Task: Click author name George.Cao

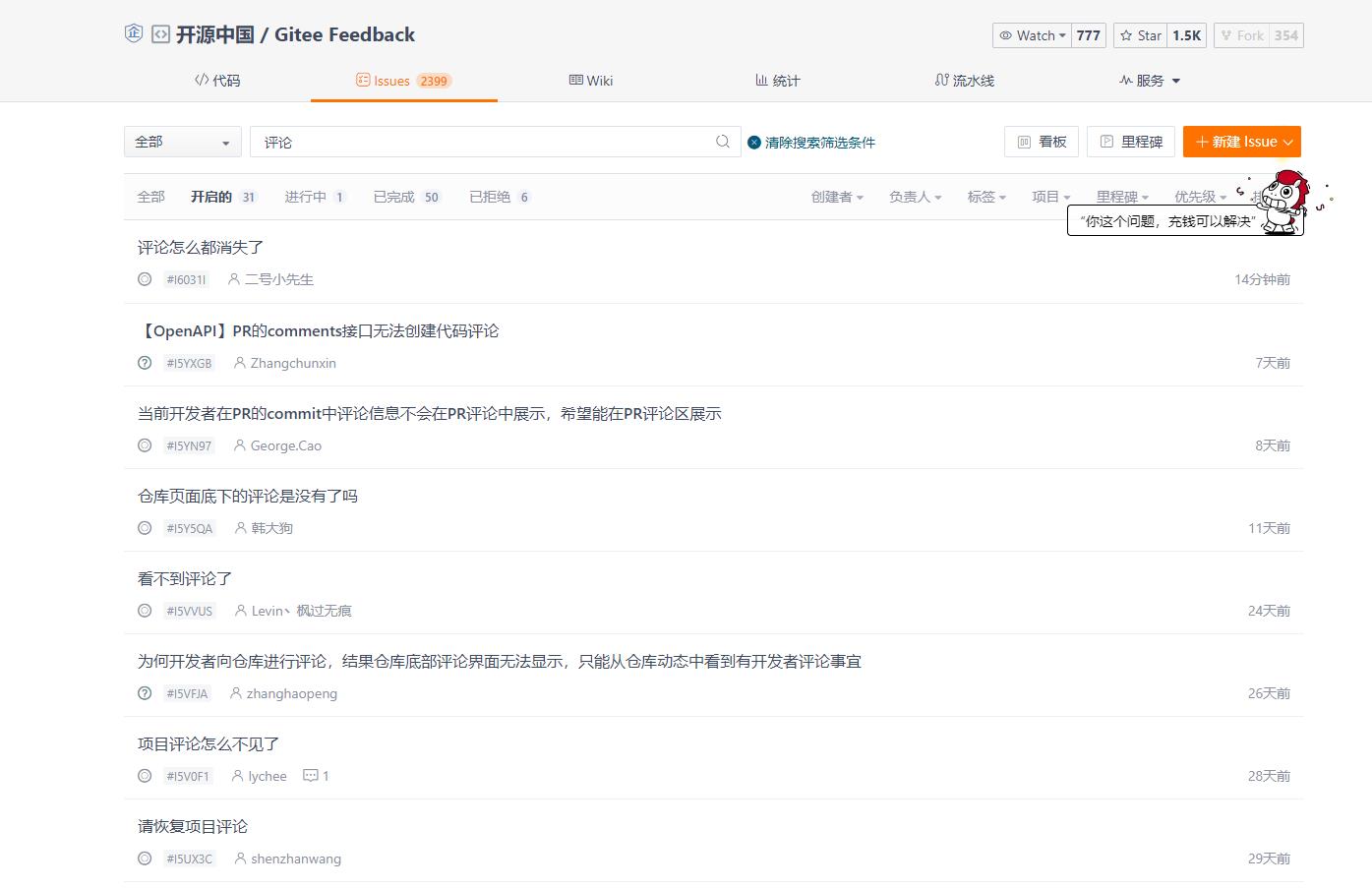Action: click(286, 445)
